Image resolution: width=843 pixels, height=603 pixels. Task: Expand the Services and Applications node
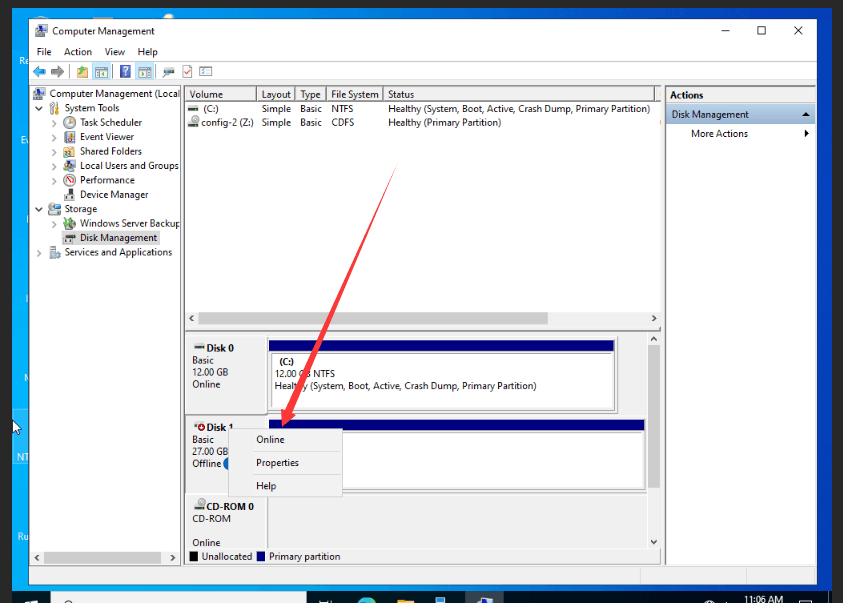(x=39, y=253)
